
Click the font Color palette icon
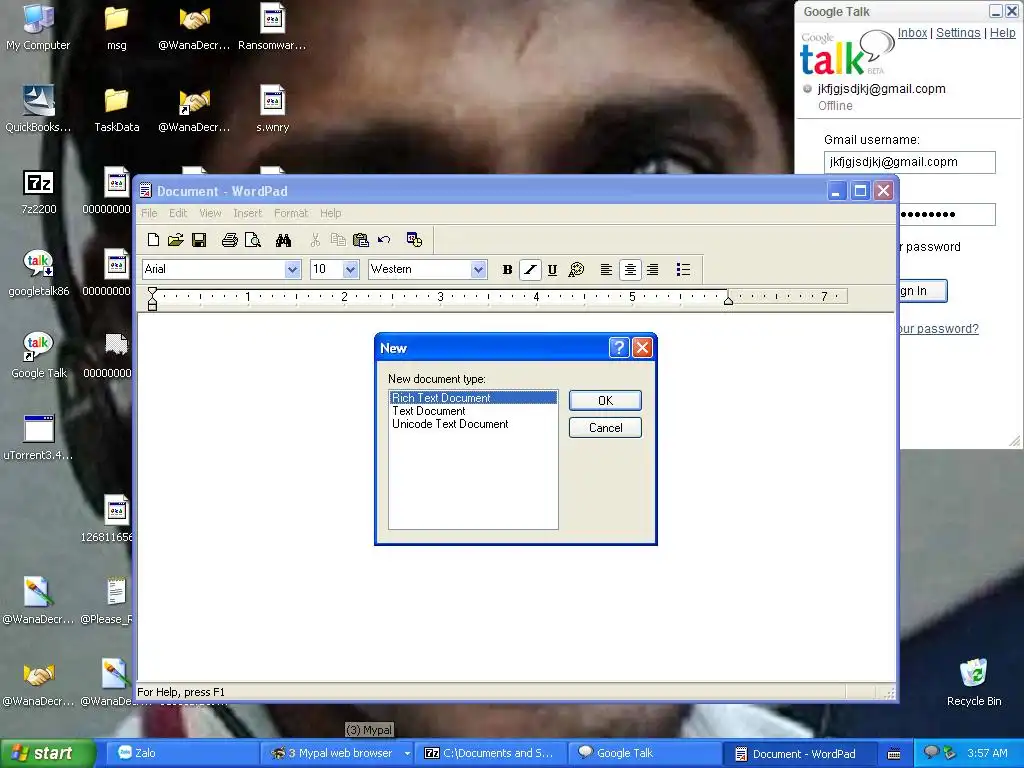pos(576,270)
